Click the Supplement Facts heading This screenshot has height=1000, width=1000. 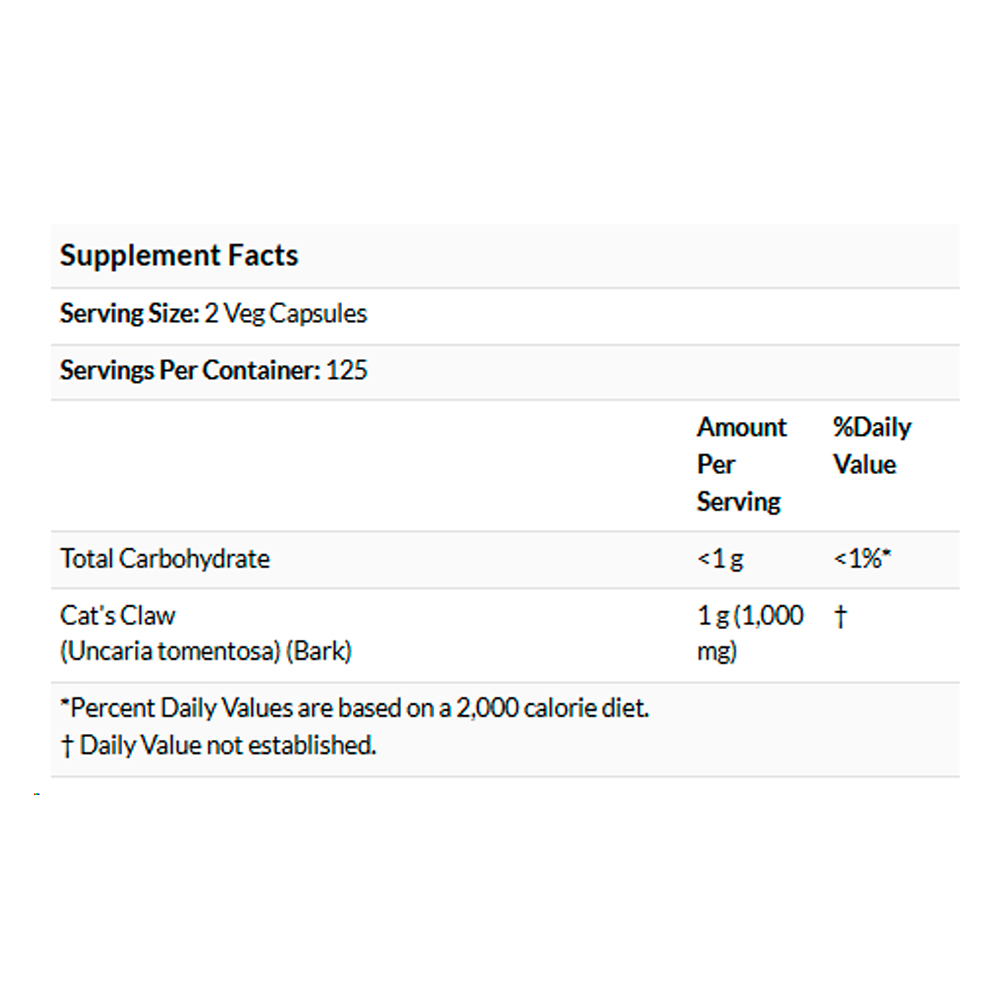tap(179, 256)
